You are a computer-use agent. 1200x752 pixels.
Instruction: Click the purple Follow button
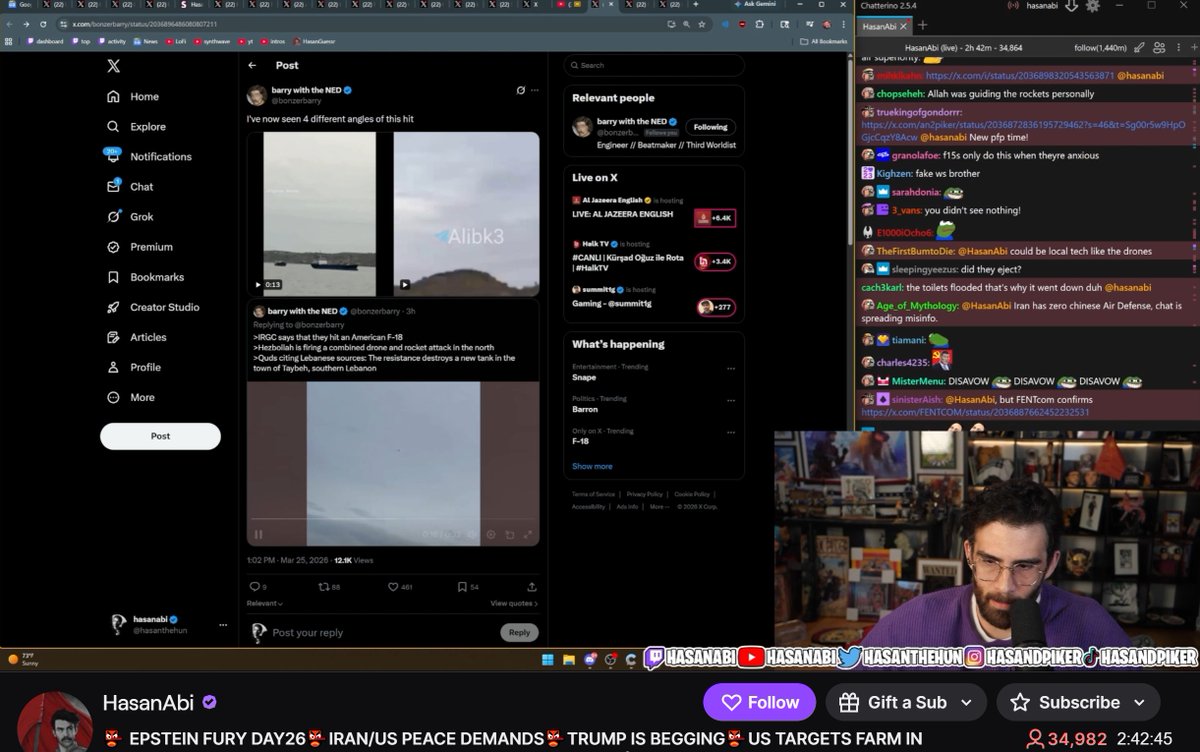pos(759,702)
